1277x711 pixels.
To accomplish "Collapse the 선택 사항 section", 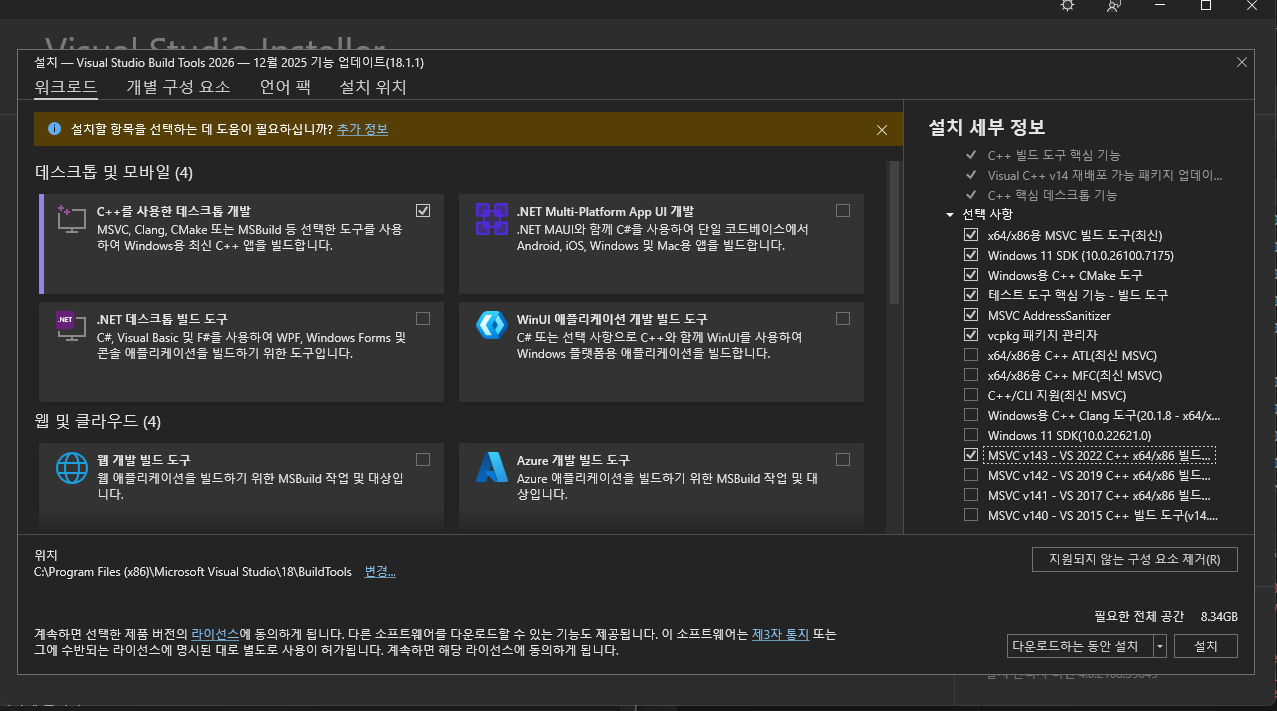I will point(950,215).
